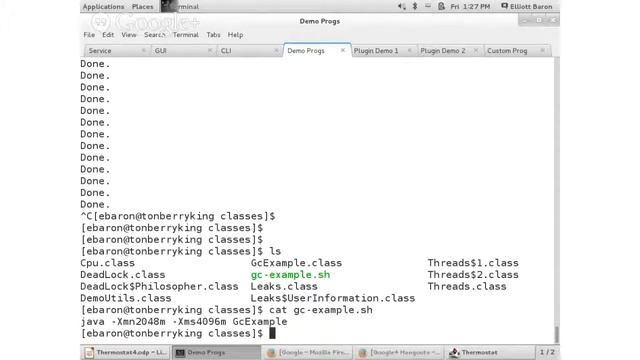Open the Terminal menu
The height and width of the screenshot is (360, 640).
tap(186, 35)
